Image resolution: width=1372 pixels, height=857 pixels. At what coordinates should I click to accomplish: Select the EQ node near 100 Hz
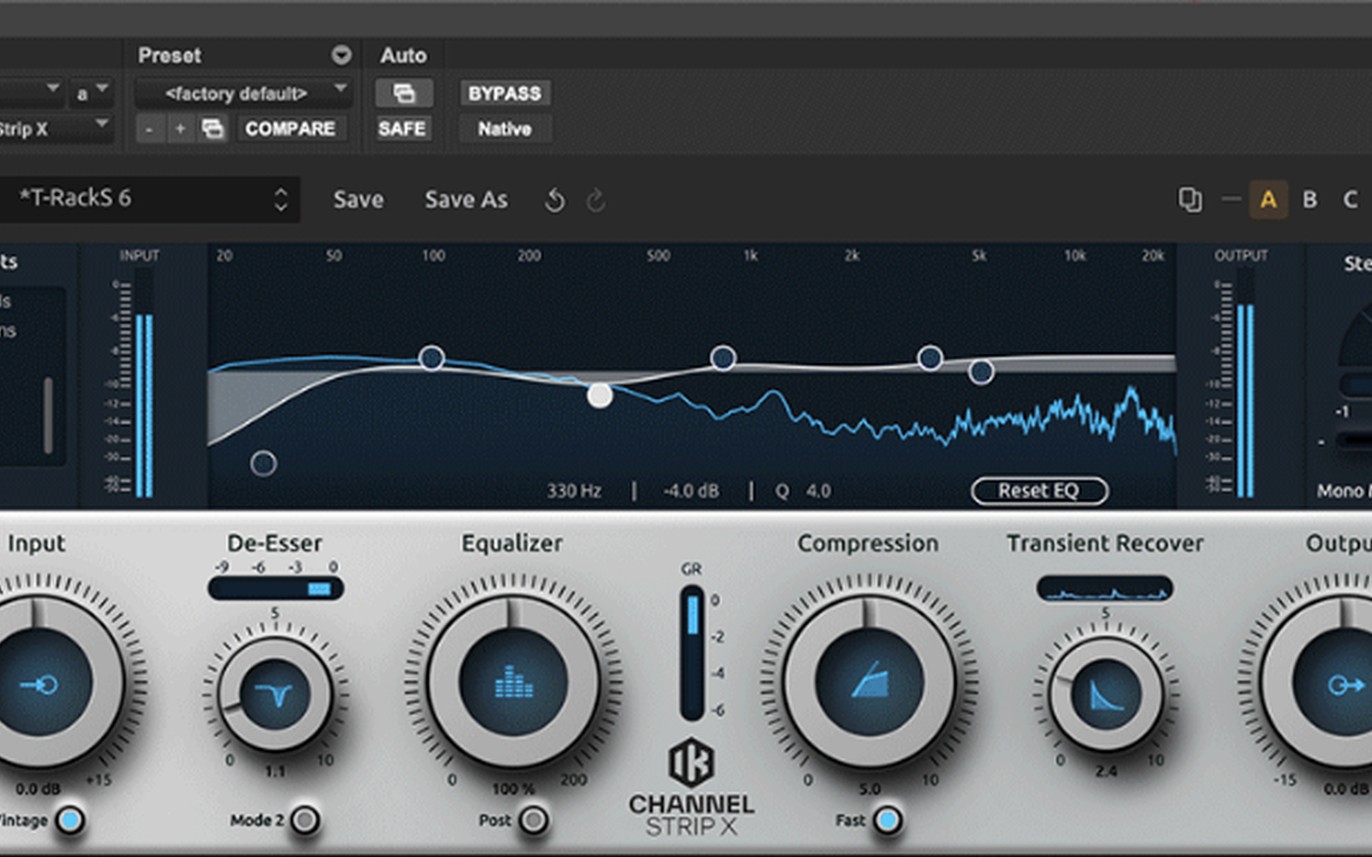431,357
